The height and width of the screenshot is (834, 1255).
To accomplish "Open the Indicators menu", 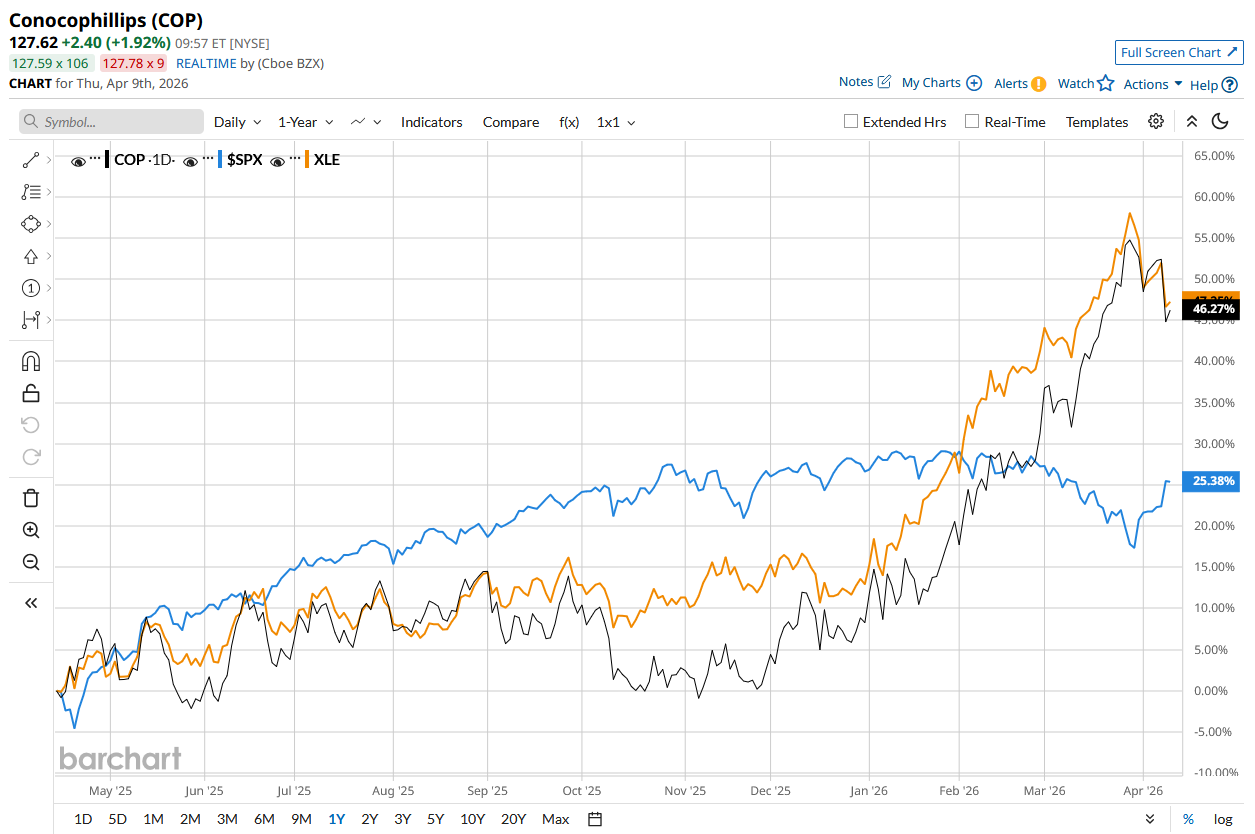I will click(431, 122).
